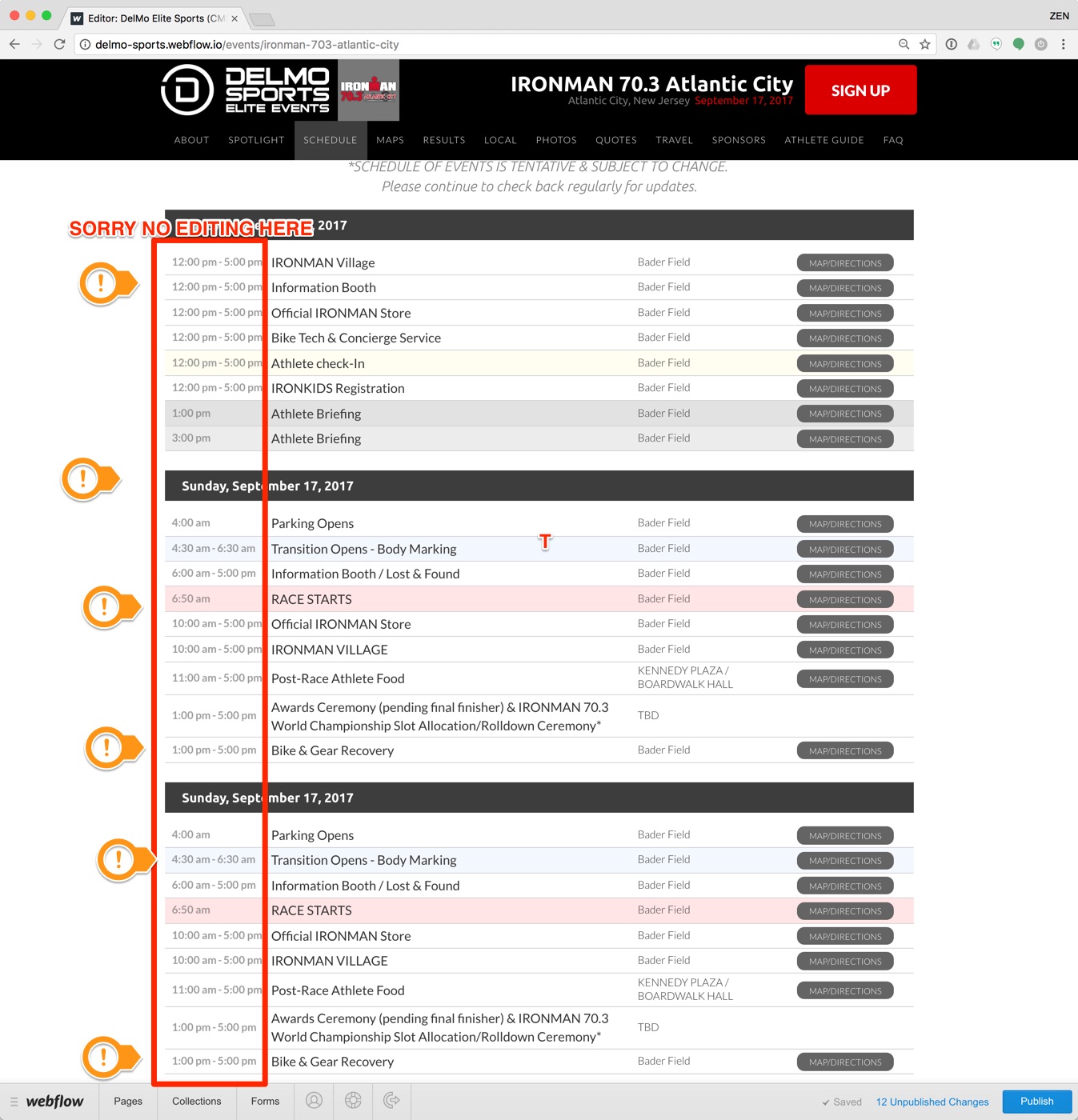Click MAP/DIRECTIONS for Bike Tech & Concierge Service

point(845,338)
